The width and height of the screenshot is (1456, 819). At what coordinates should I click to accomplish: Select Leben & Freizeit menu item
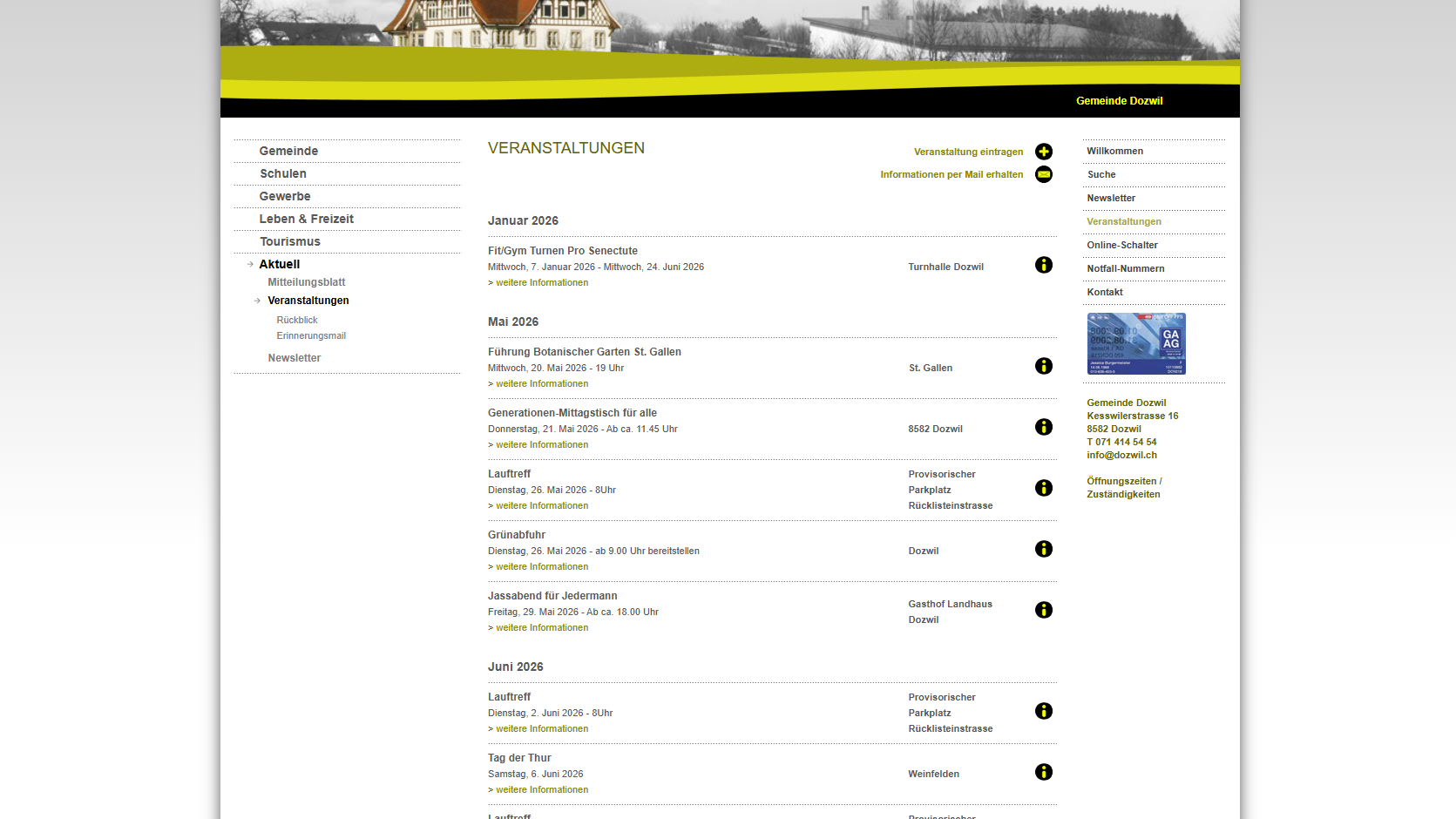306,219
